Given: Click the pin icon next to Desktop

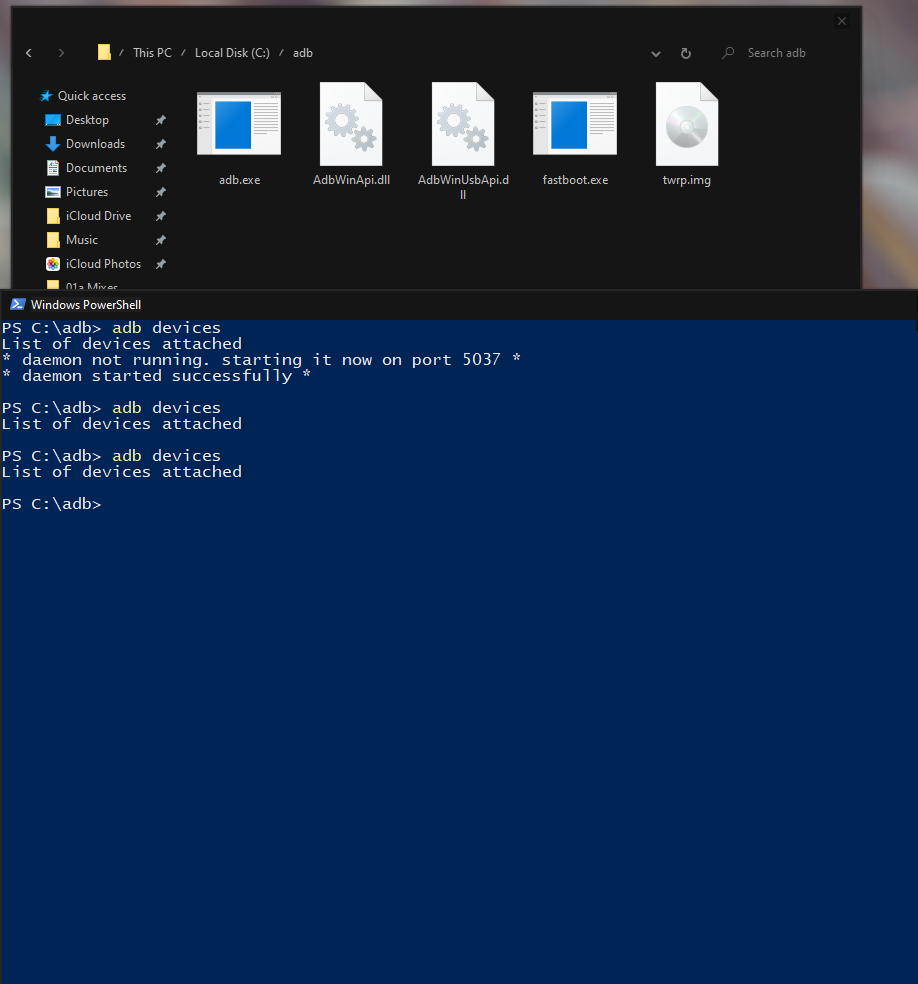Looking at the screenshot, I should coord(161,120).
